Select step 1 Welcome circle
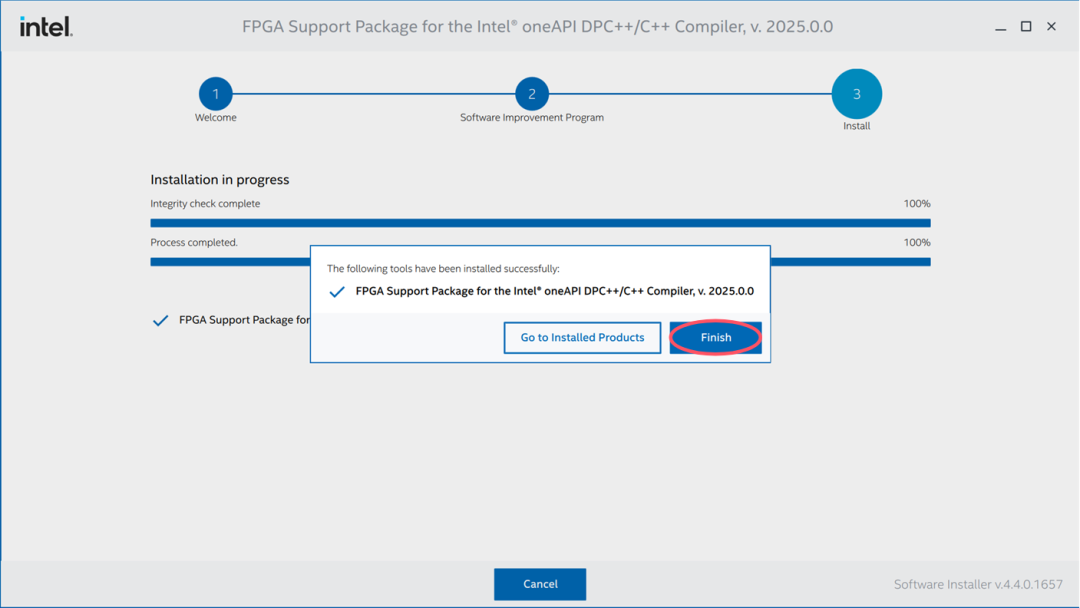The image size is (1080, 608). coord(216,94)
